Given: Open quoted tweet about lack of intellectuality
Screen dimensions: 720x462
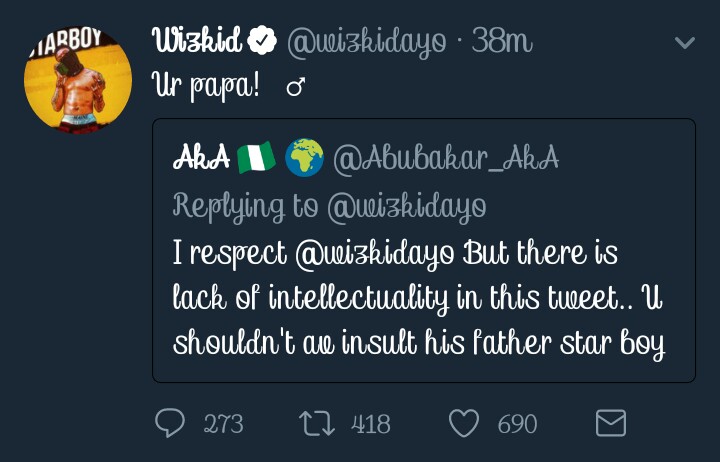Looking at the screenshot, I should click(423, 300).
